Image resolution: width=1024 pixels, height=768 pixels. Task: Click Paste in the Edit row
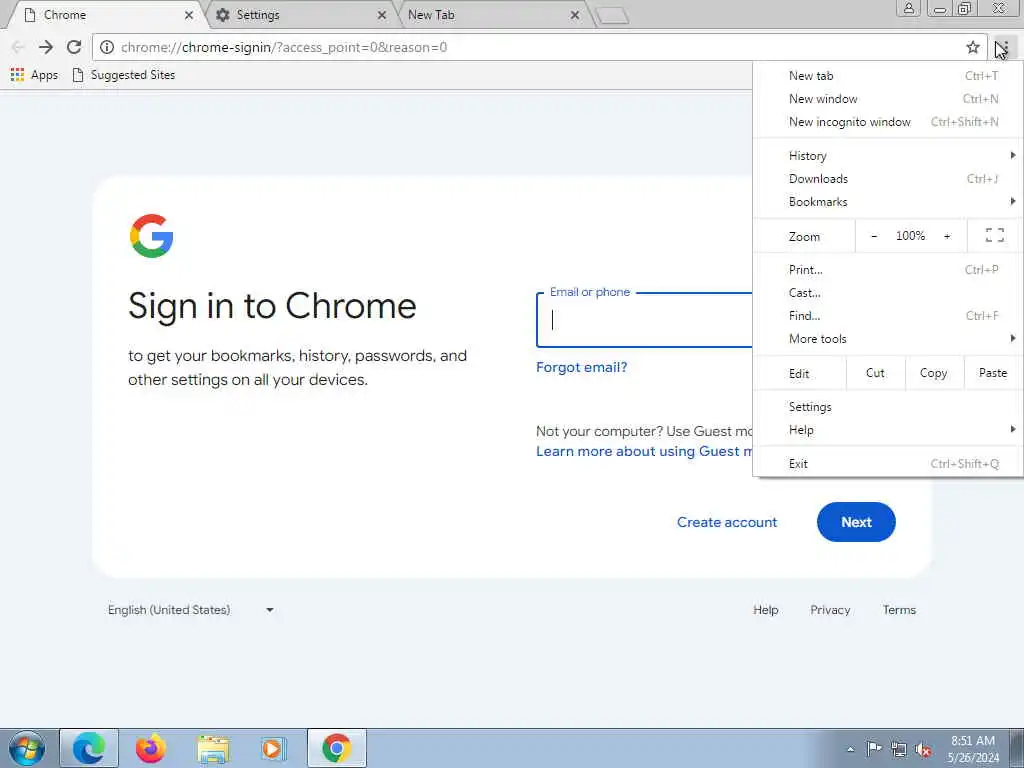point(993,373)
